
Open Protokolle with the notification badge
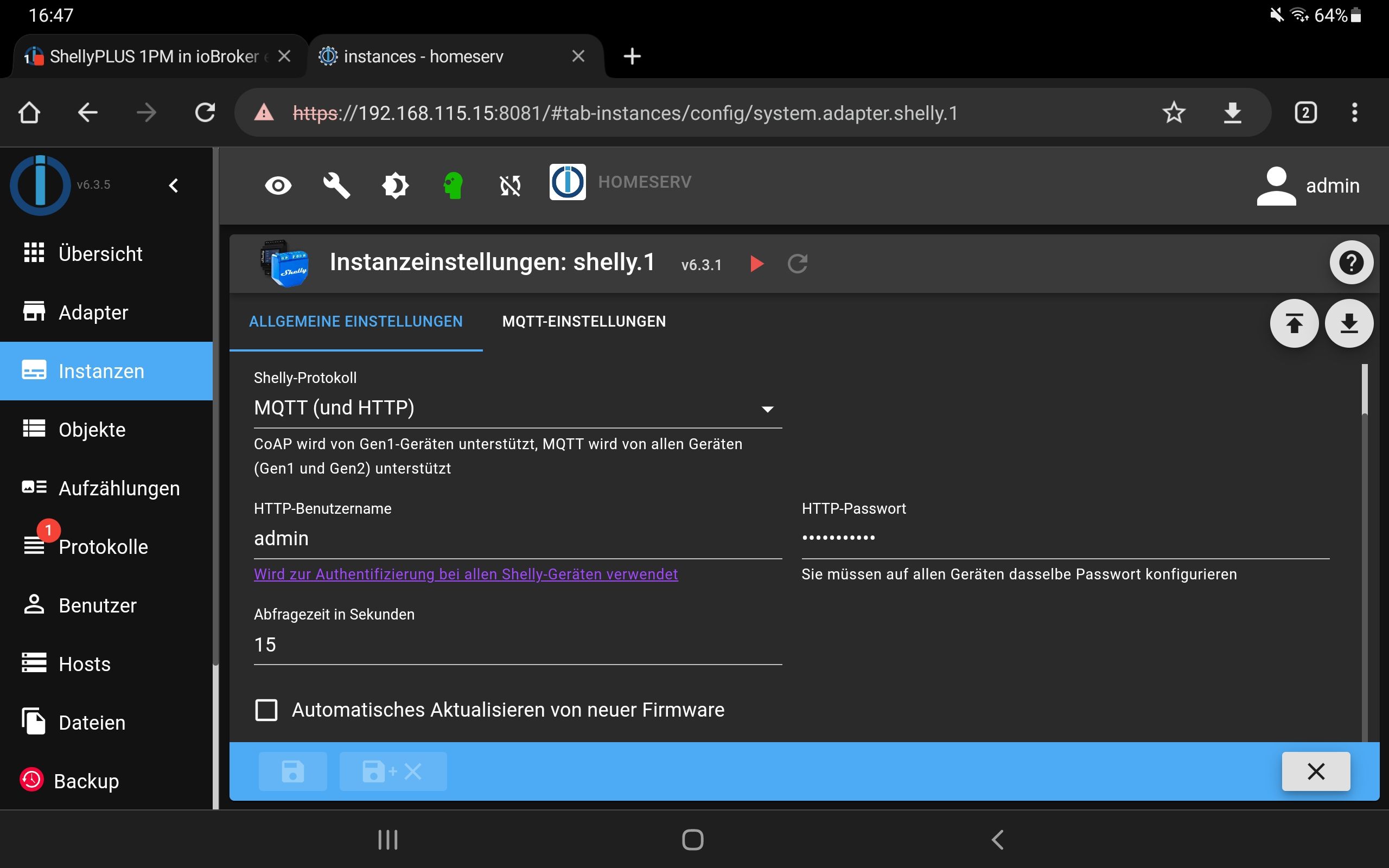(106, 546)
